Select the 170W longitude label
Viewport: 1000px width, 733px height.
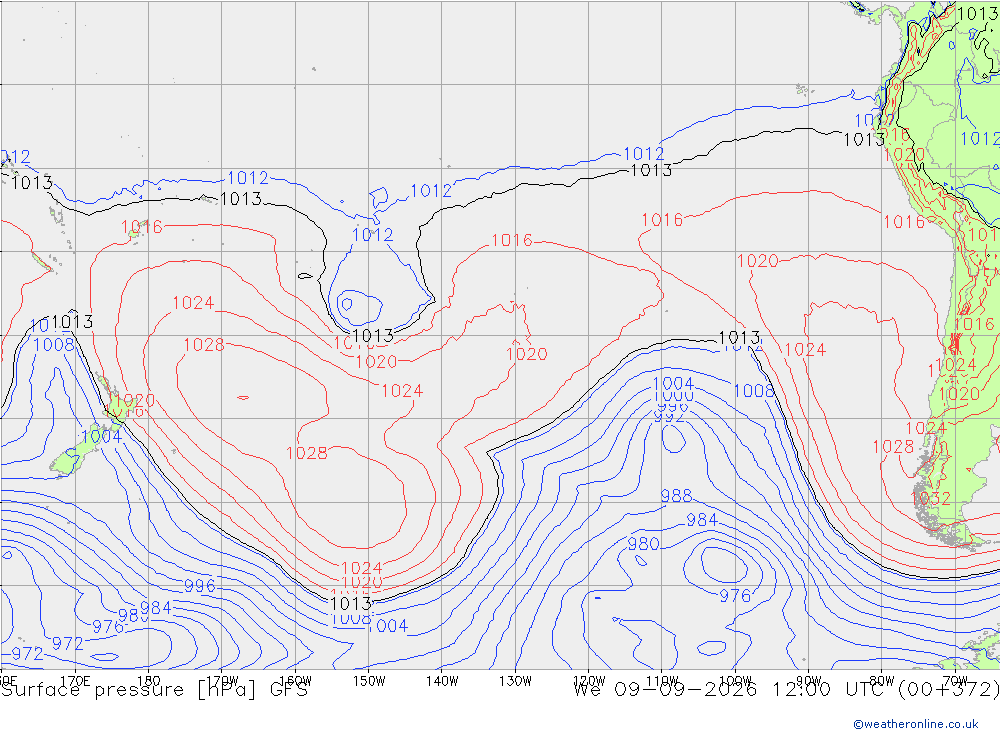(x=222, y=681)
